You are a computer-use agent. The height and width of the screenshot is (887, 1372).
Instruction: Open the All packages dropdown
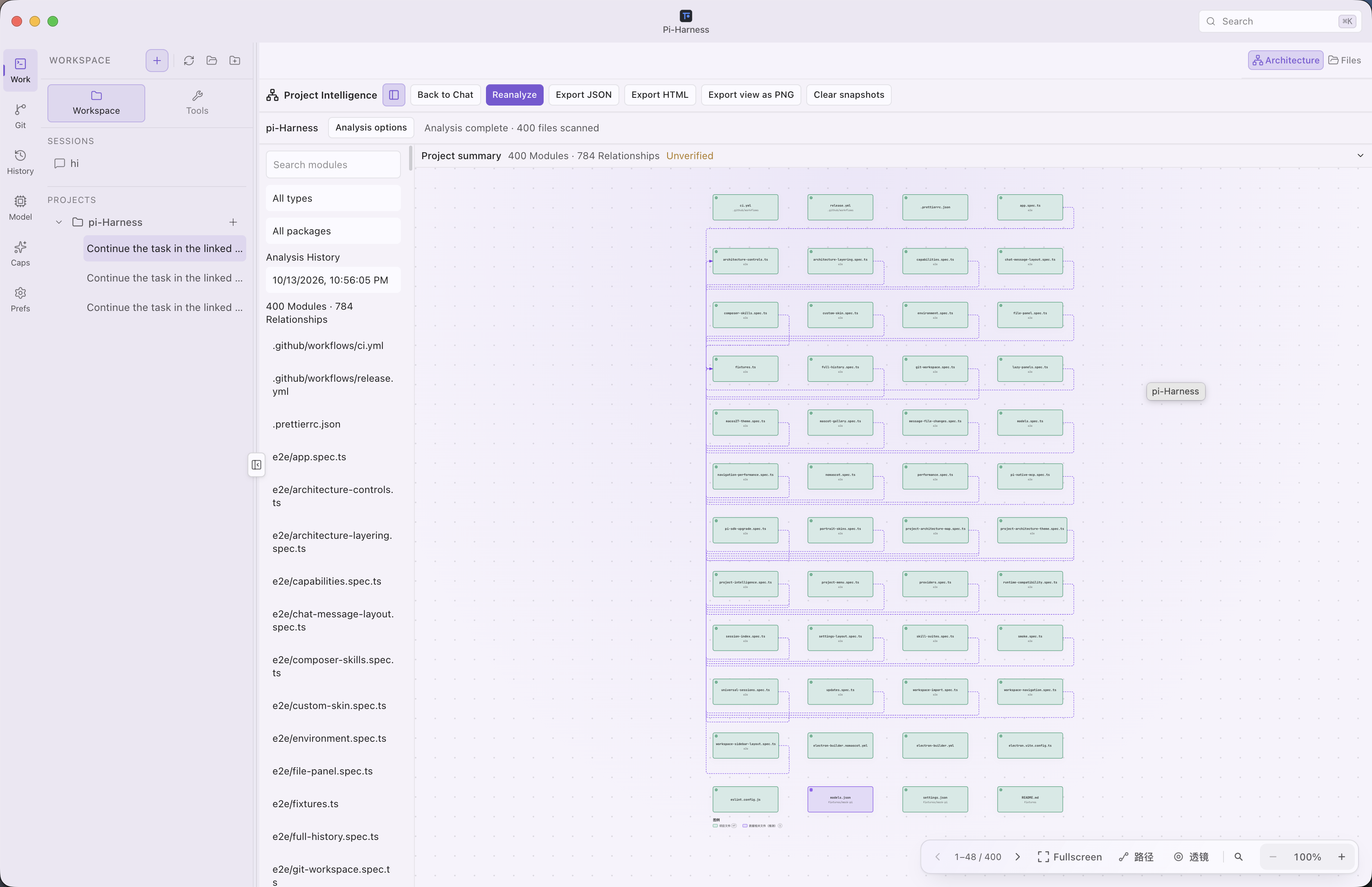coord(333,231)
